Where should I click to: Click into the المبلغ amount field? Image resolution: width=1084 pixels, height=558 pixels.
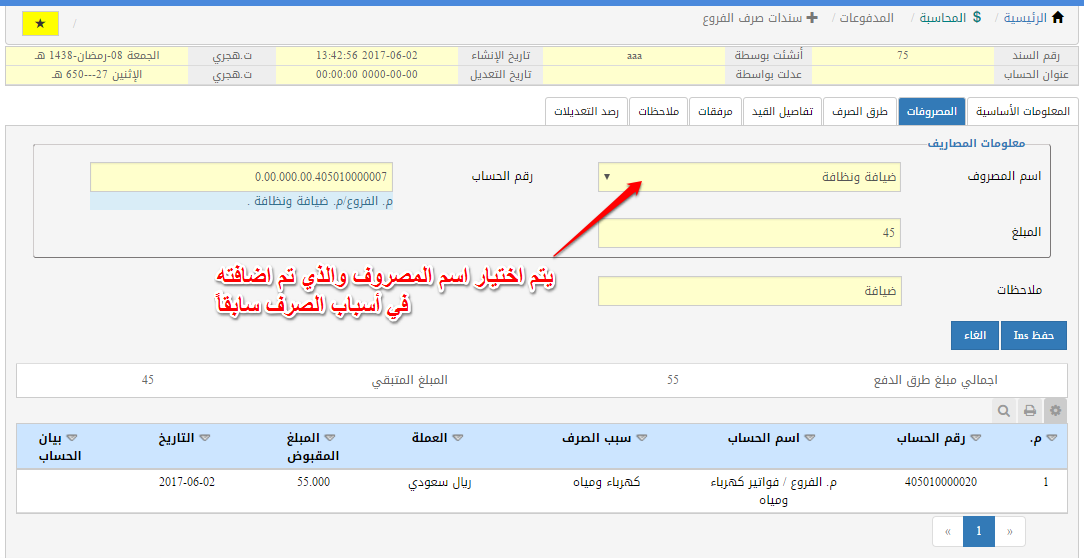pyautogui.click(x=749, y=233)
